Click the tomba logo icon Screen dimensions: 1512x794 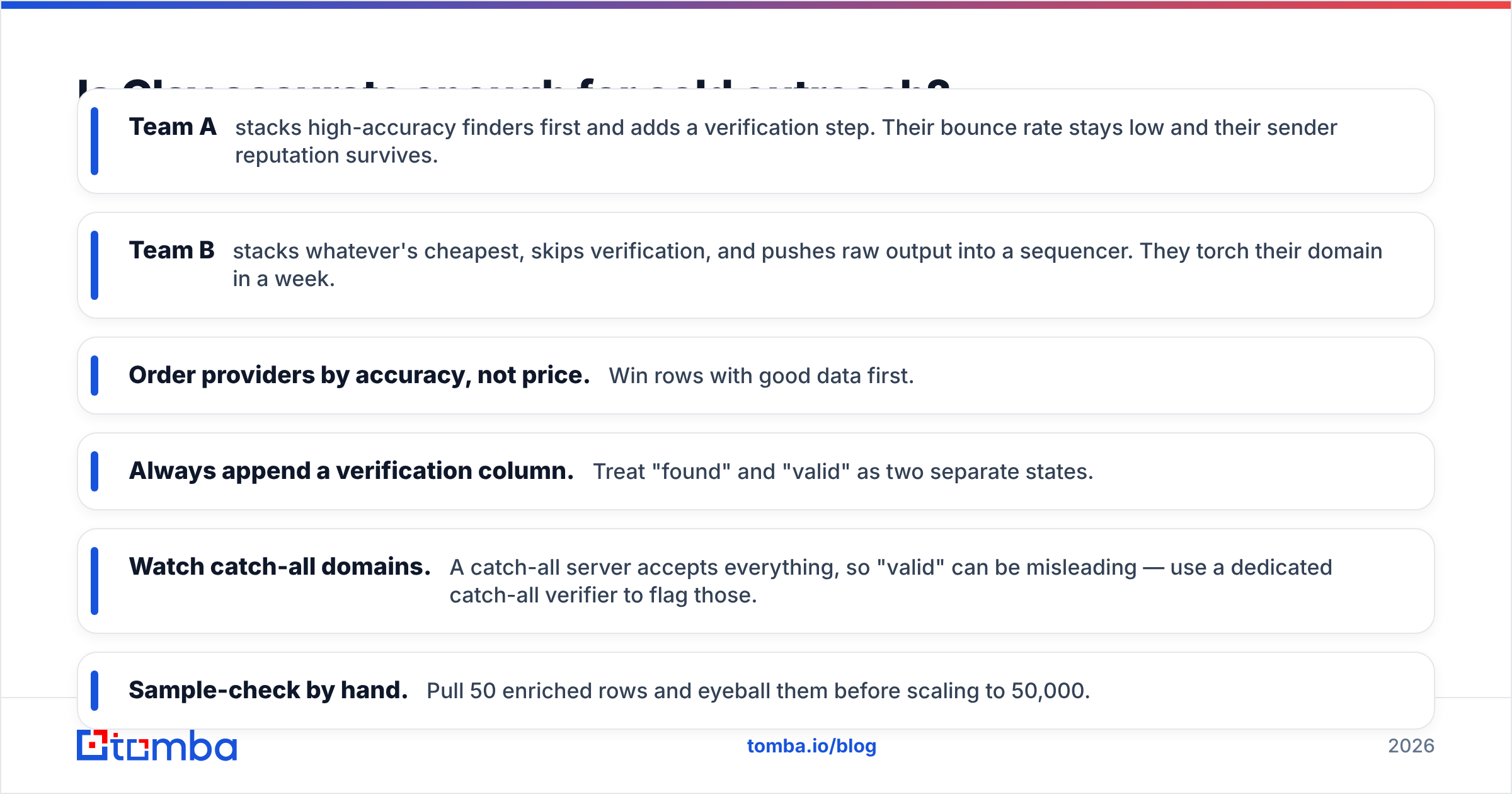tap(93, 745)
